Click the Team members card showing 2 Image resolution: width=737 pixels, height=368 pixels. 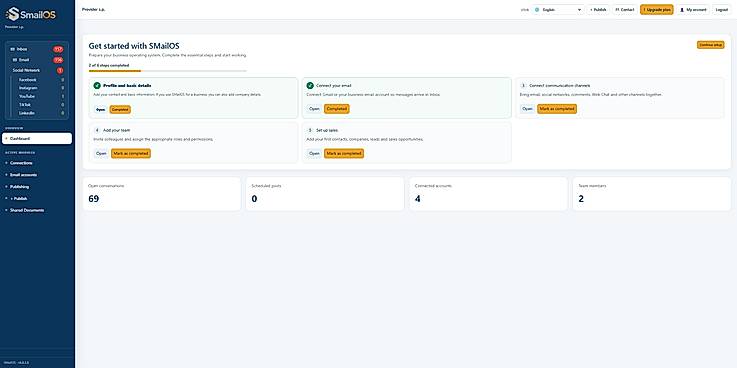[651, 194]
